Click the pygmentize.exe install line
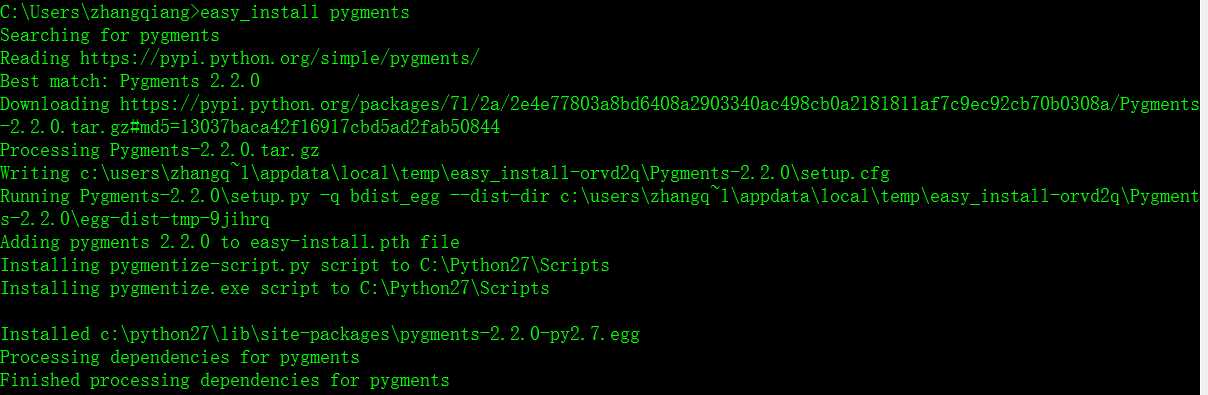This screenshot has height=395, width=1208. pos(274,288)
